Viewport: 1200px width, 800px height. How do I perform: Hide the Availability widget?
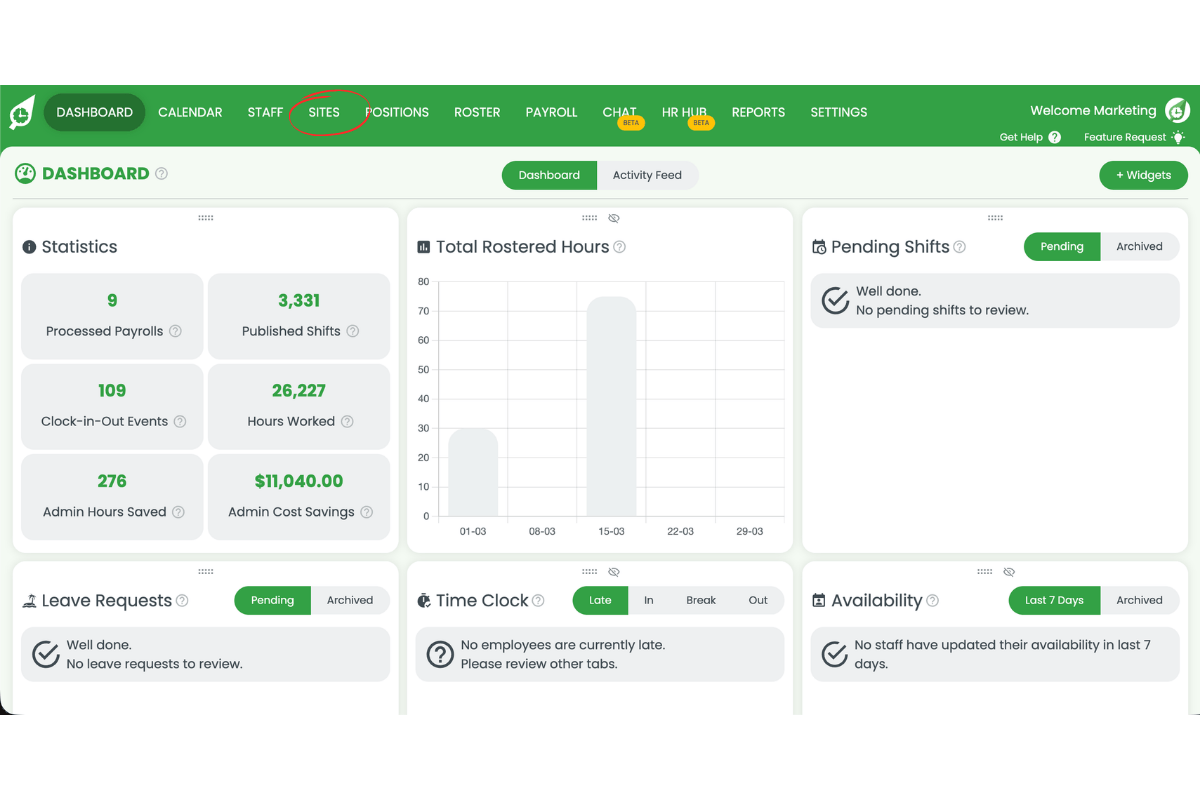1008,571
